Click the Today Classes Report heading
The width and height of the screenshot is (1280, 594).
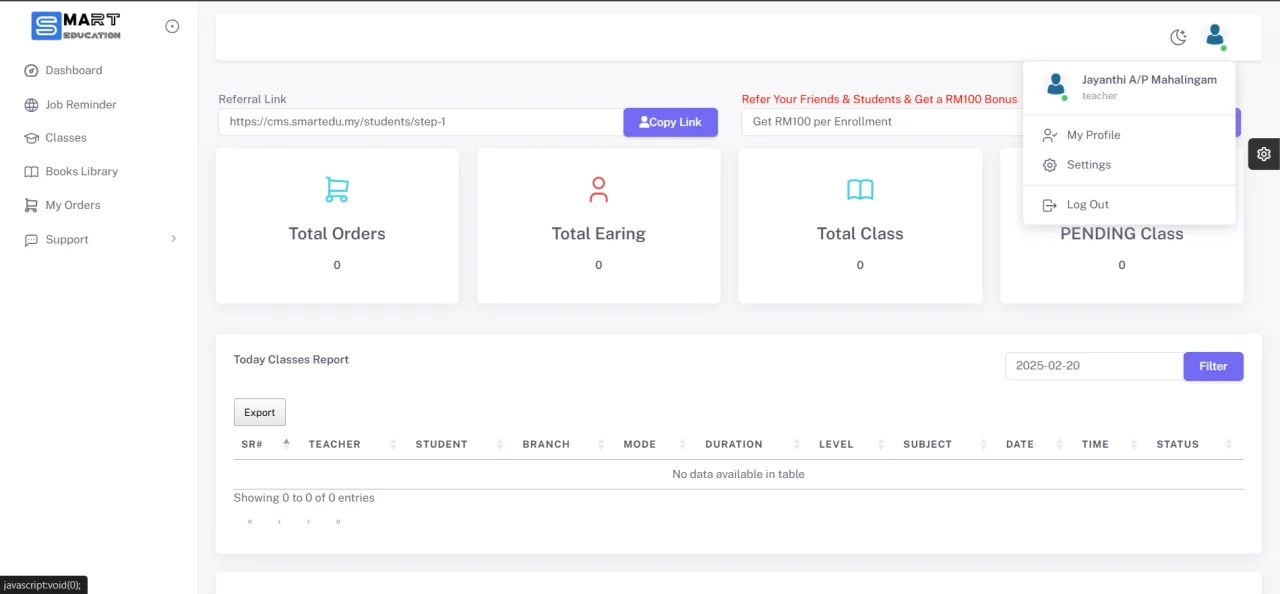tap(291, 360)
